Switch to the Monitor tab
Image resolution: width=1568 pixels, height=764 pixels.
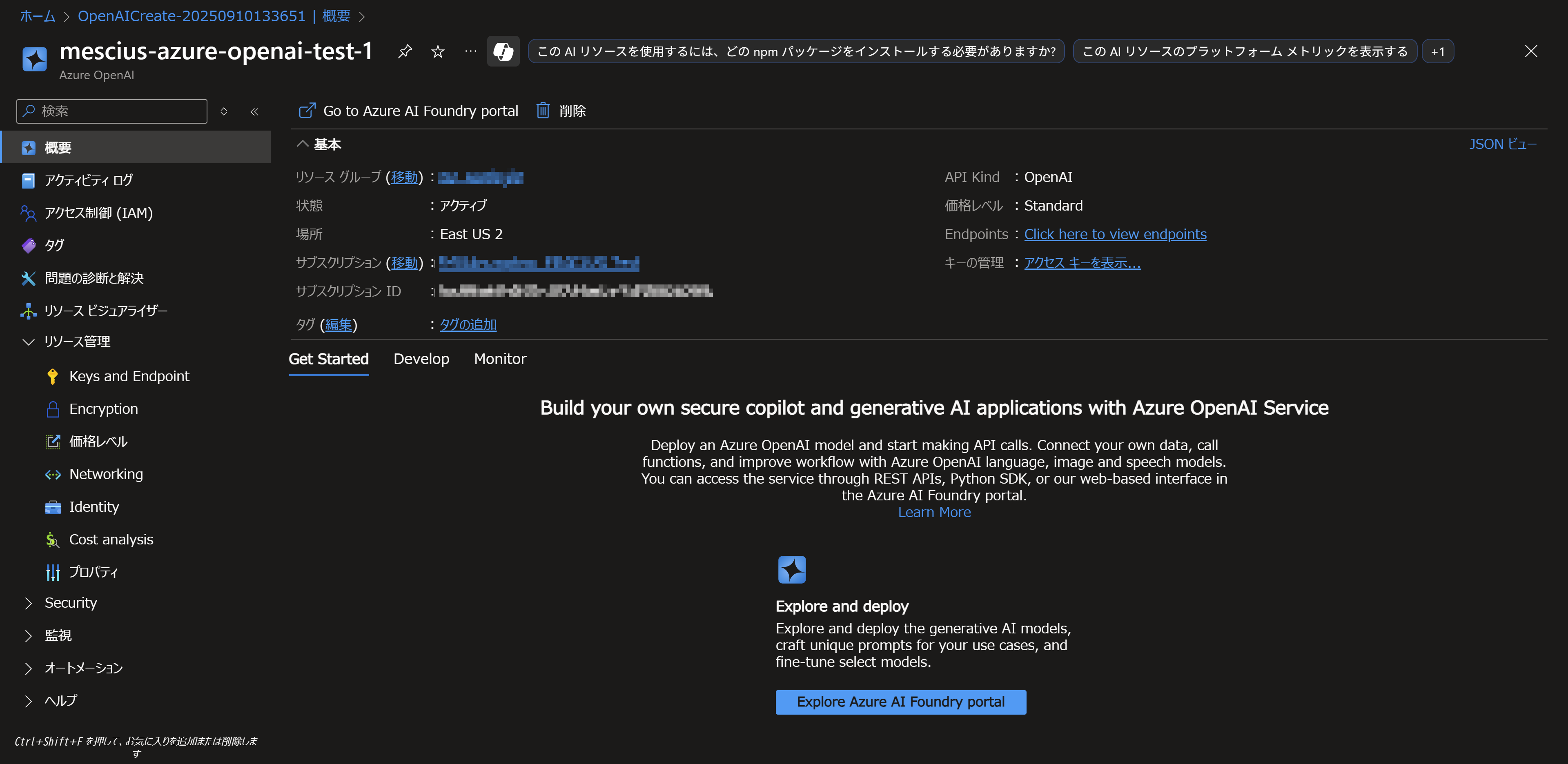coord(500,359)
